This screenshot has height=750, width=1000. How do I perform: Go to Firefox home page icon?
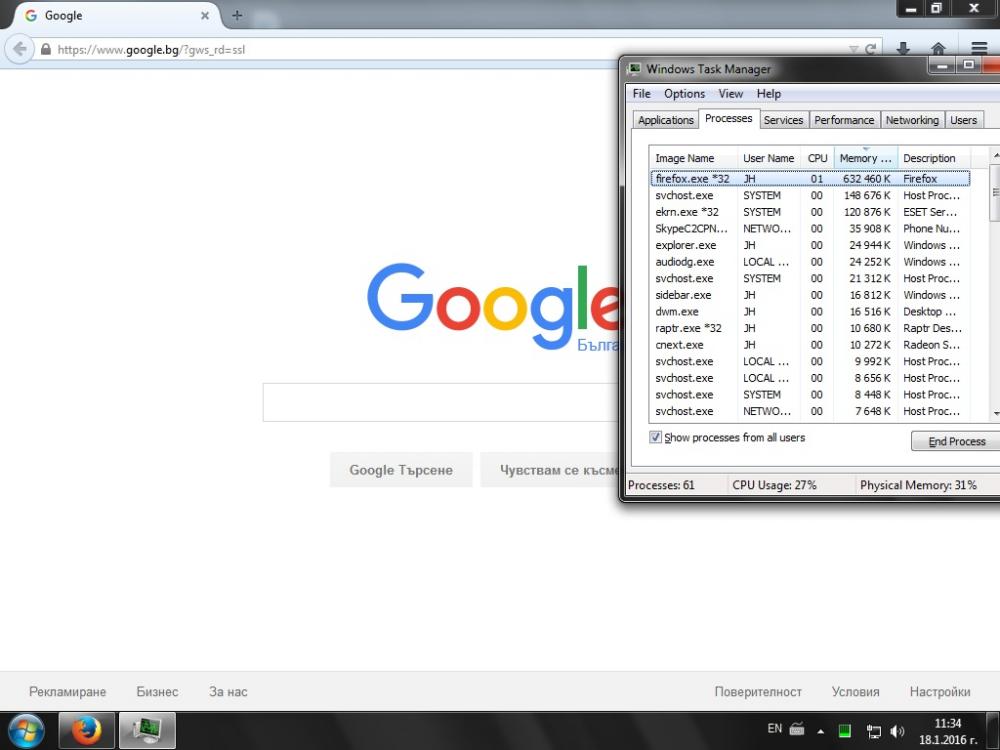(938, 48)
